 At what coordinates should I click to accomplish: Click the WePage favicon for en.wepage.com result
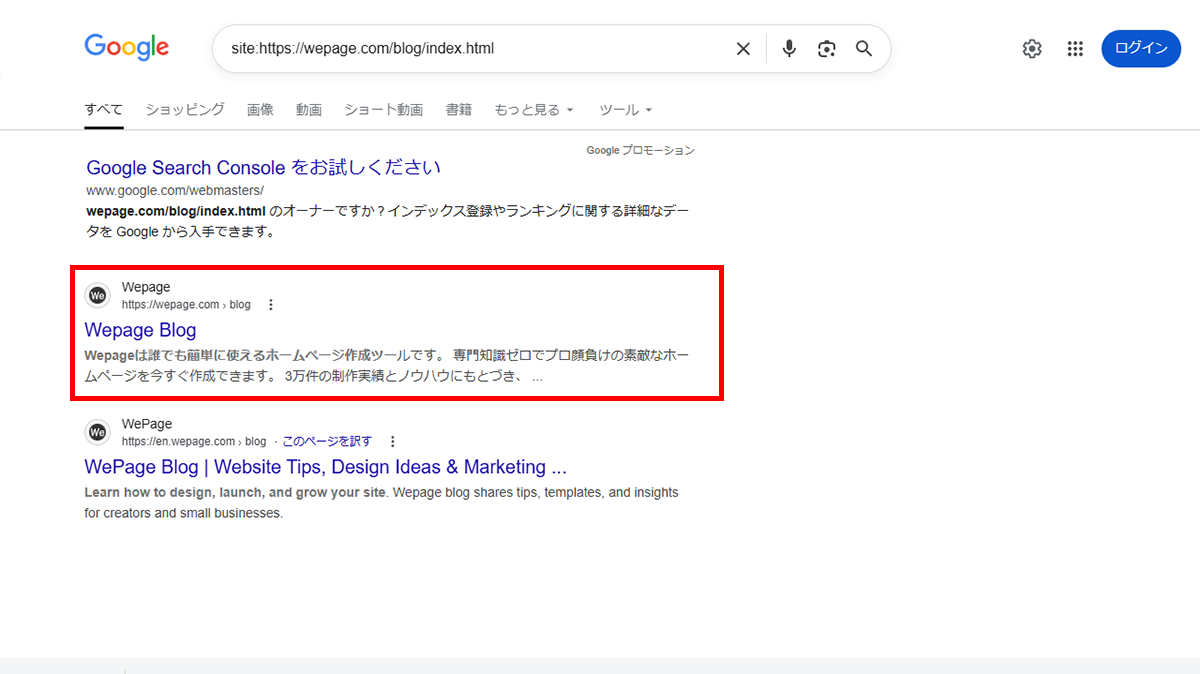click(97, 432)
